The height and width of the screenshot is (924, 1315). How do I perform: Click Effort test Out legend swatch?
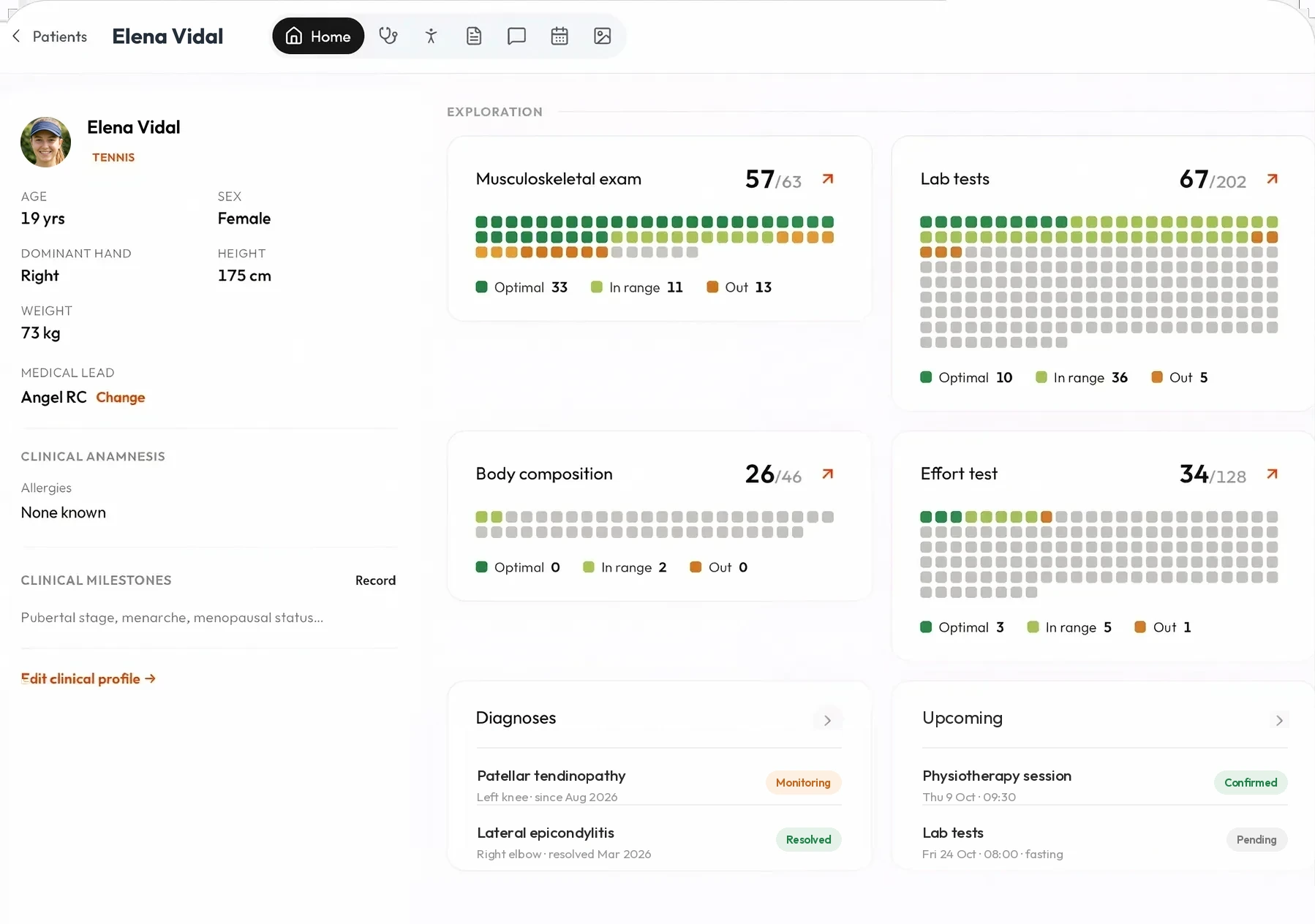click(1139, 627)
